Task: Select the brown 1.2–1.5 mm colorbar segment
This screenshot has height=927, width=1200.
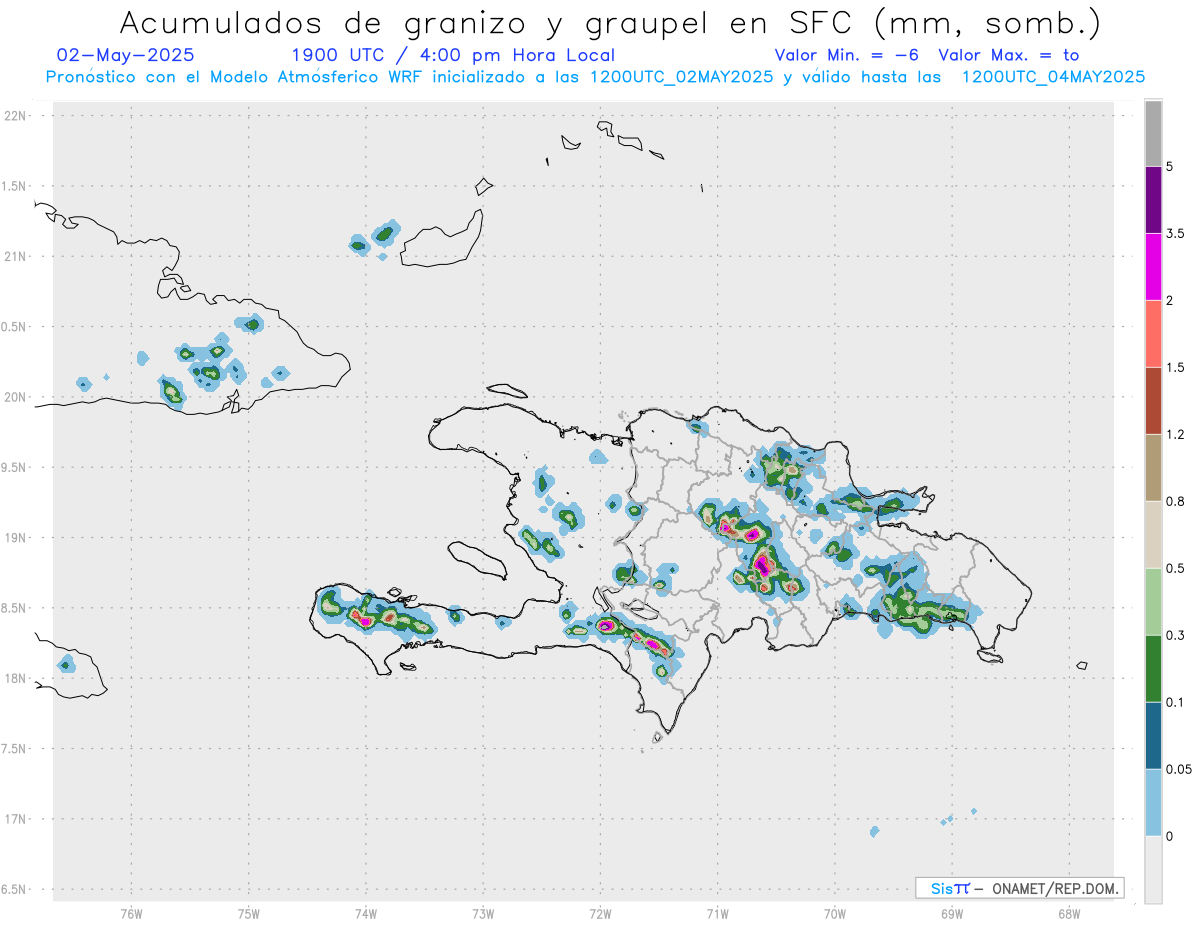Action: pyautogui.click(x=1153, y=401)
